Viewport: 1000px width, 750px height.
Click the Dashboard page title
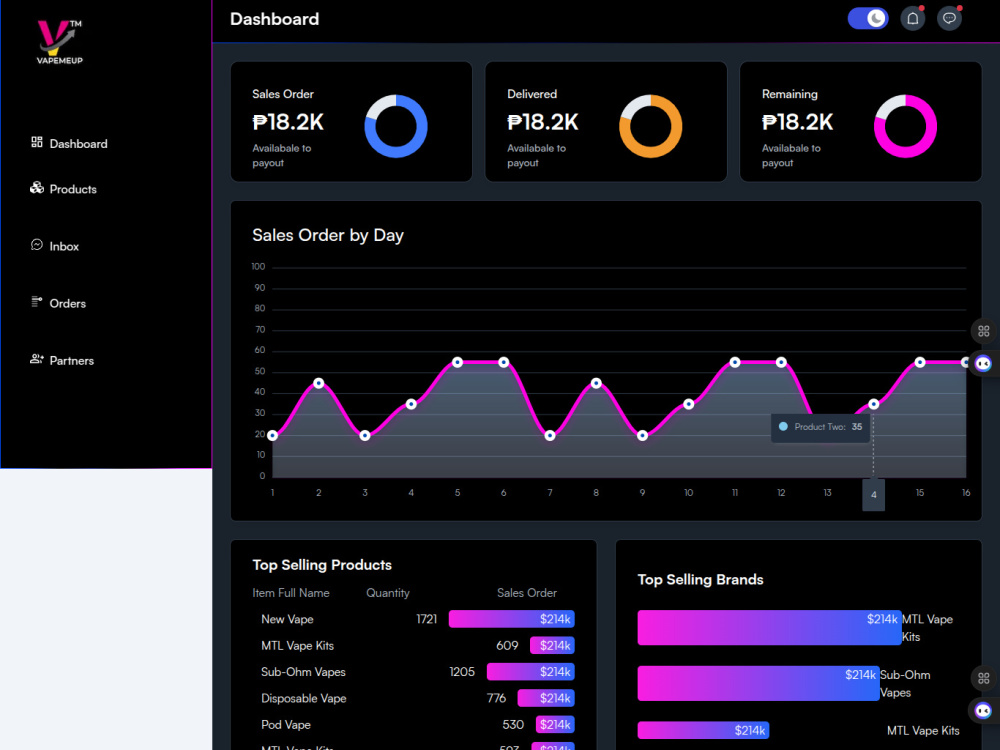[x=274, y=19]
